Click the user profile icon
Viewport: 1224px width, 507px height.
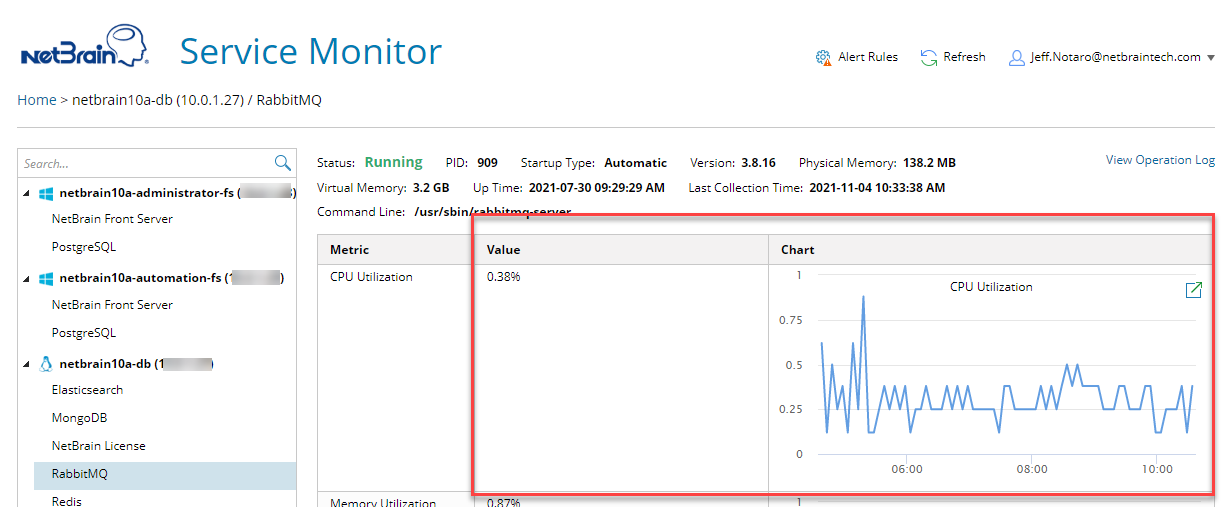click(1017, 57)
